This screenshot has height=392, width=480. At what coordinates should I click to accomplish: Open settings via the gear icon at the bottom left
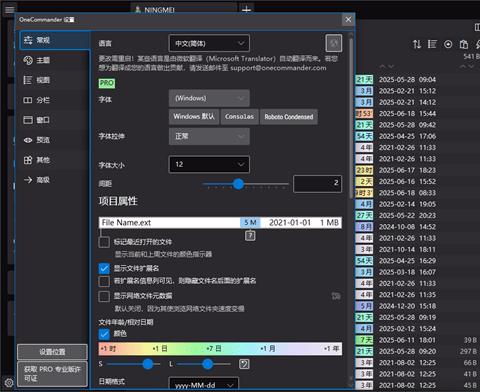[9, 382]
